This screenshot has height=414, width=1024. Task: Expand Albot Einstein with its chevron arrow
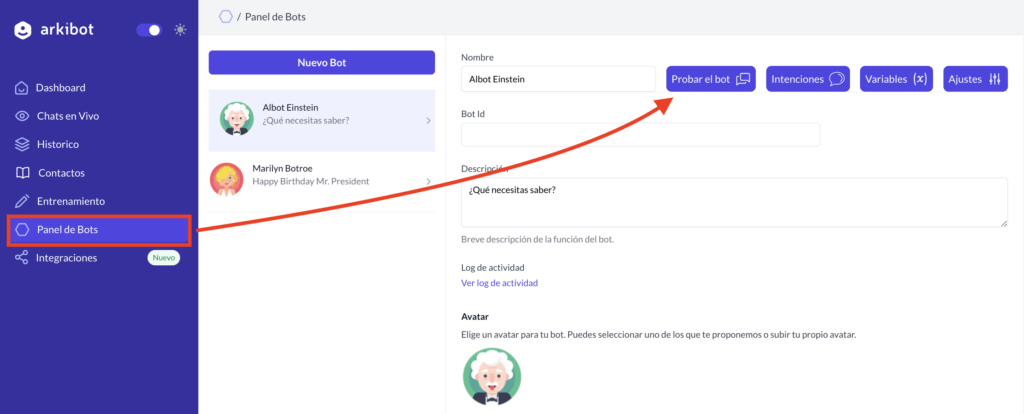[x=428, y=121]
